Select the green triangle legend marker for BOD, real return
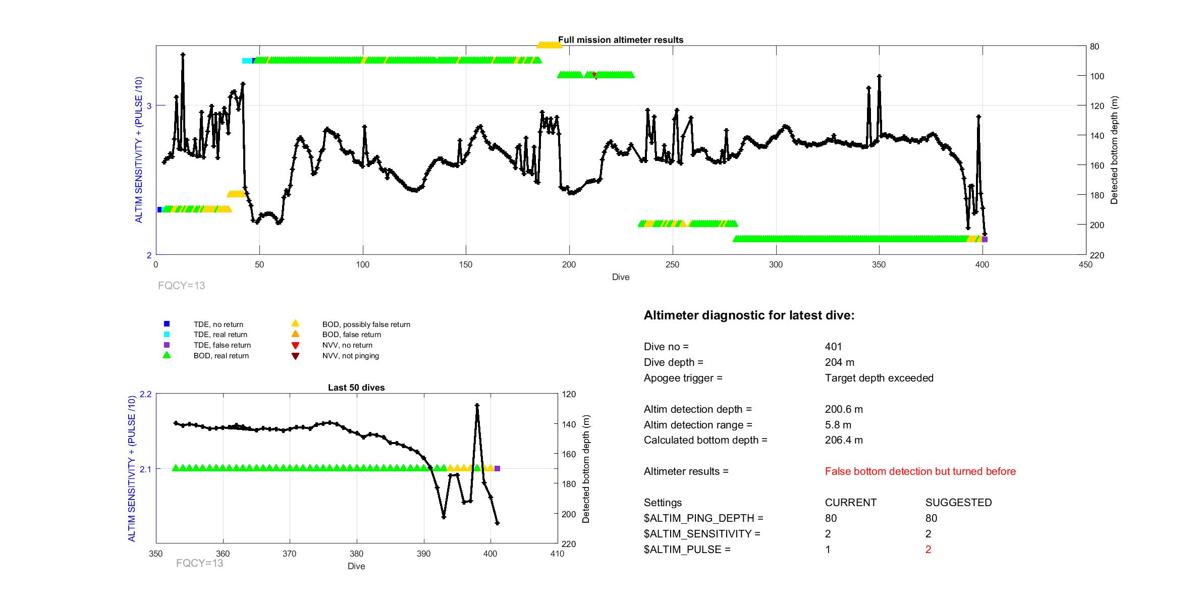The height and width of the screenshot is (611, 1200). (x=167, y=355)
